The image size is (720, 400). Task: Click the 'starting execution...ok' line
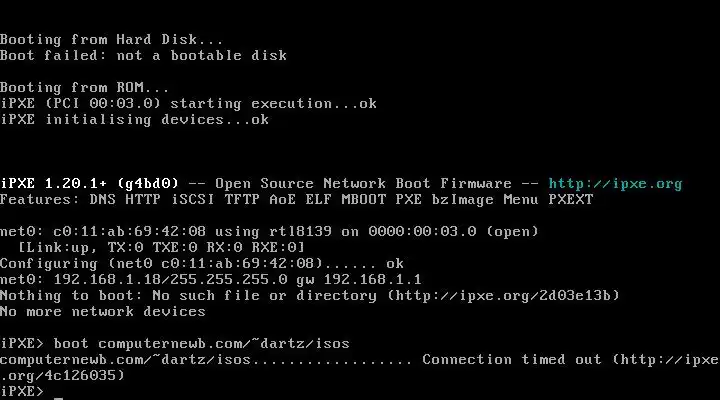point(273,103)
